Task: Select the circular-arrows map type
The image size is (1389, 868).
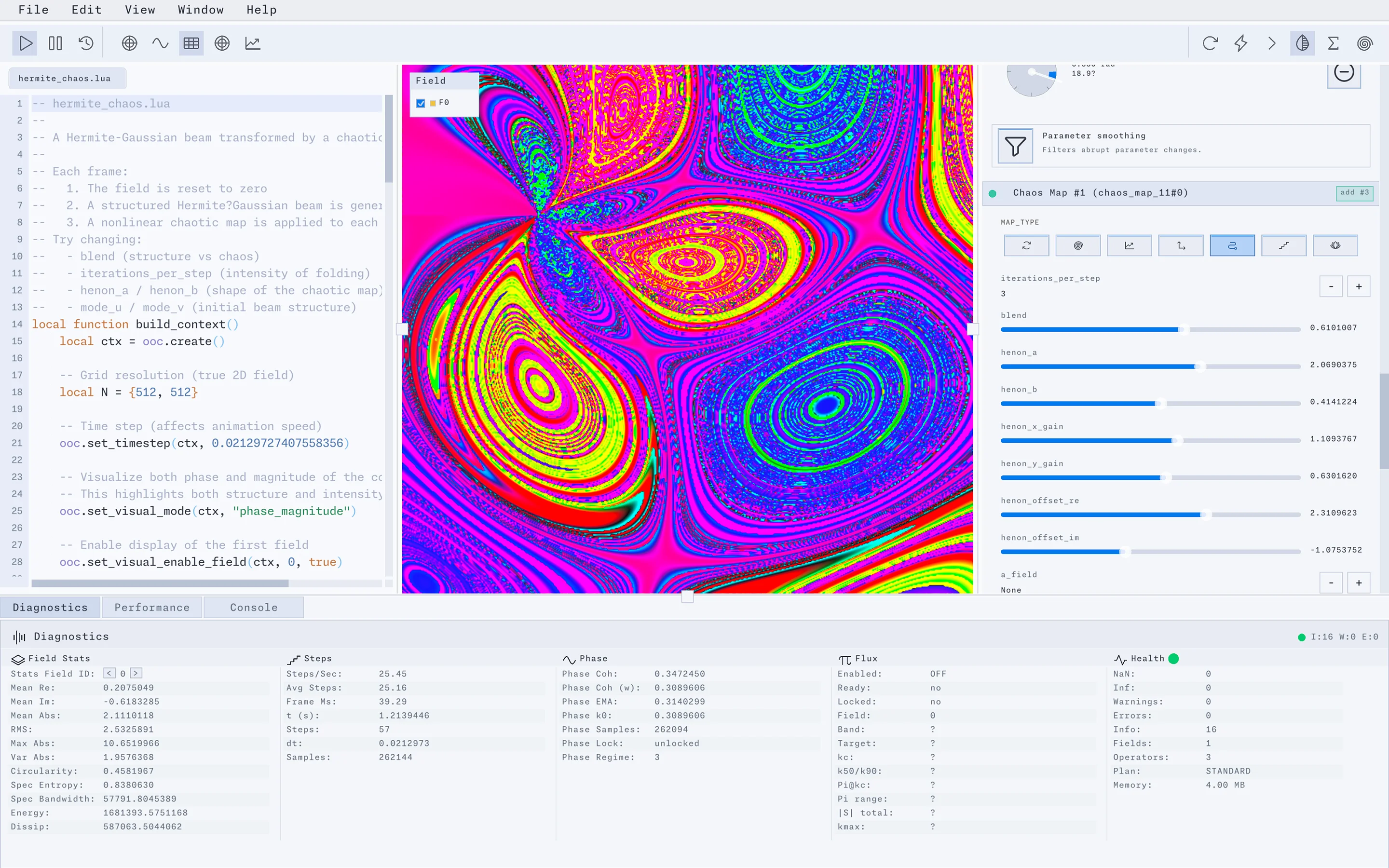Action: (1026, 246)
